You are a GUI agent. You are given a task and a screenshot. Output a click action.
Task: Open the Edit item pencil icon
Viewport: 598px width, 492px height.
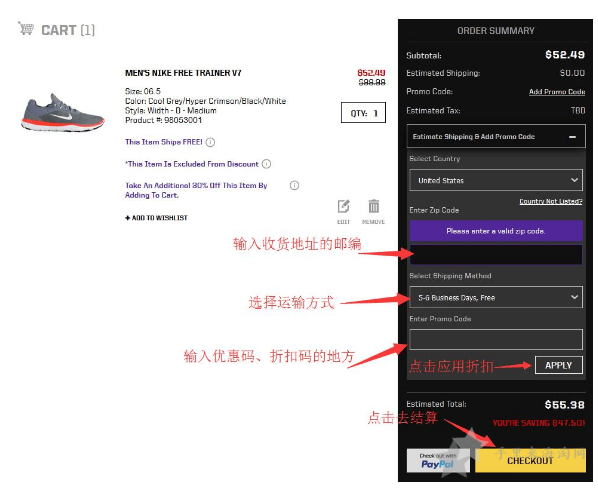tap(343, 206)
